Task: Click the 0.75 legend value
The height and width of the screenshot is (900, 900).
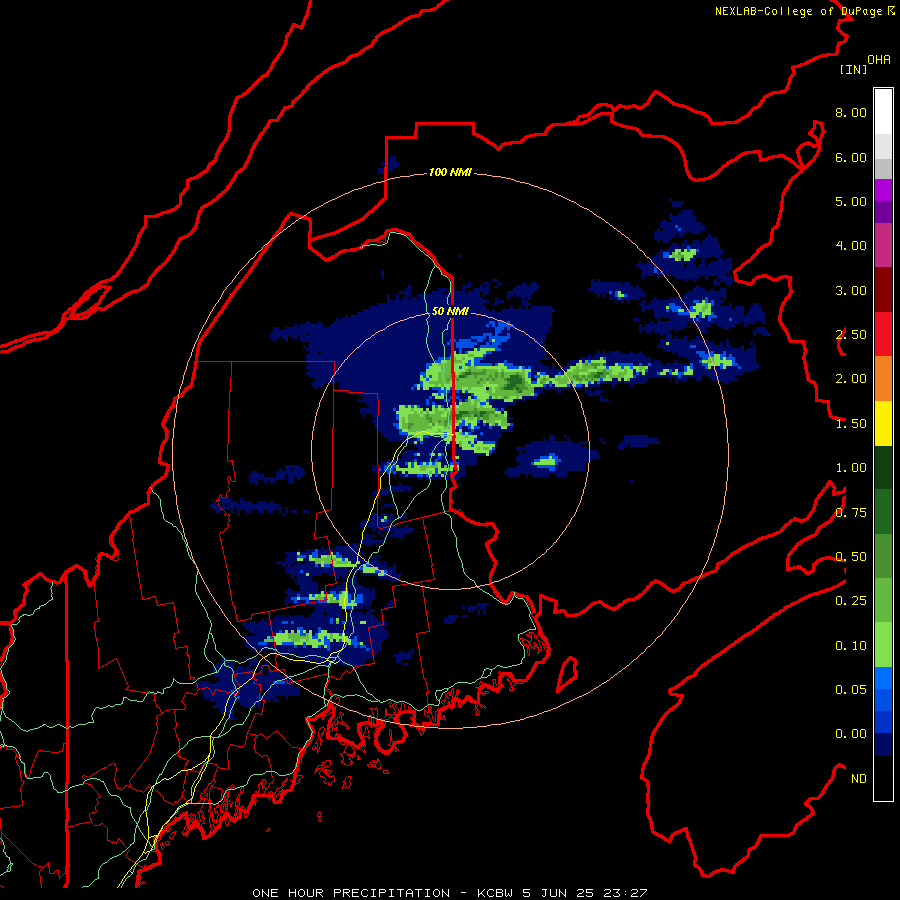Action: 851,513
